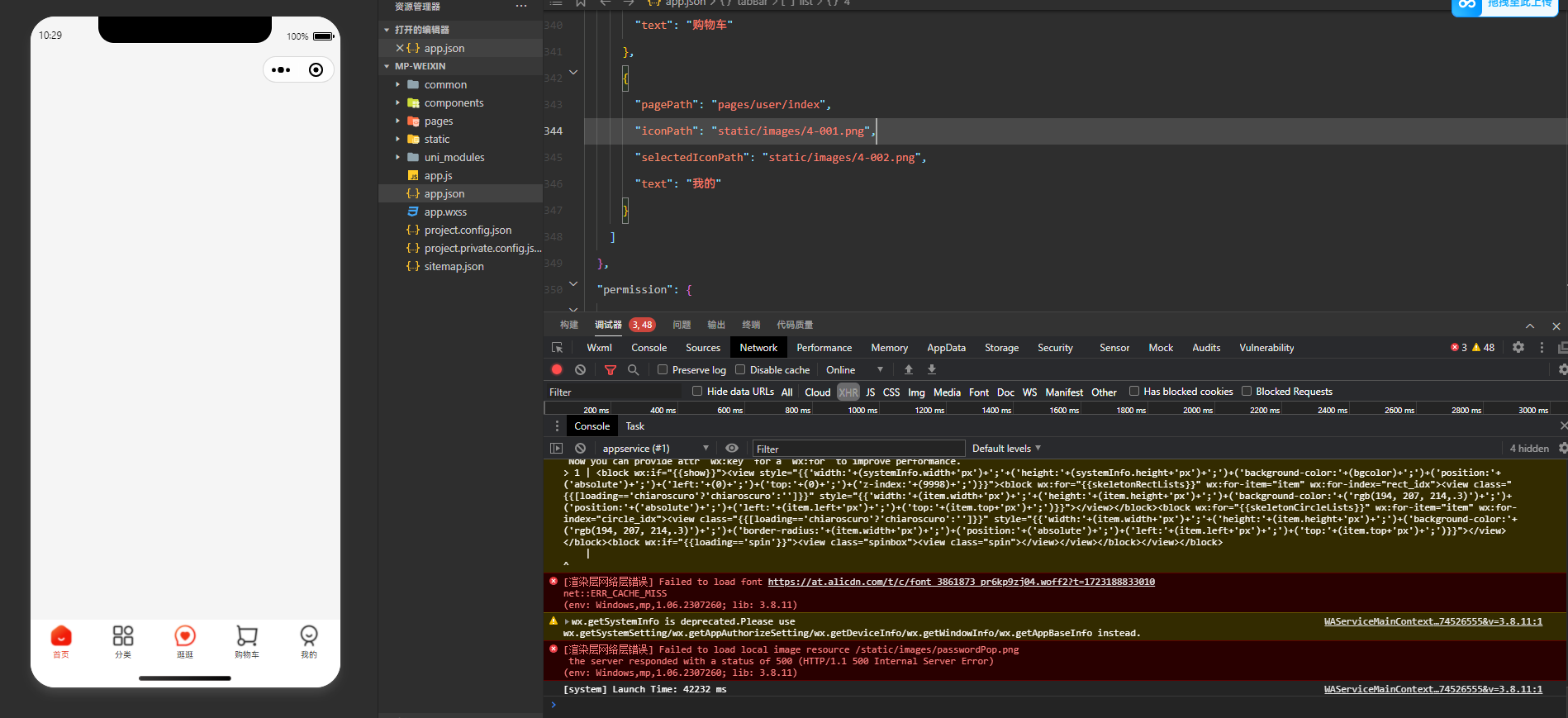Click the yellow warning count 48

(x=1484, y=348)
